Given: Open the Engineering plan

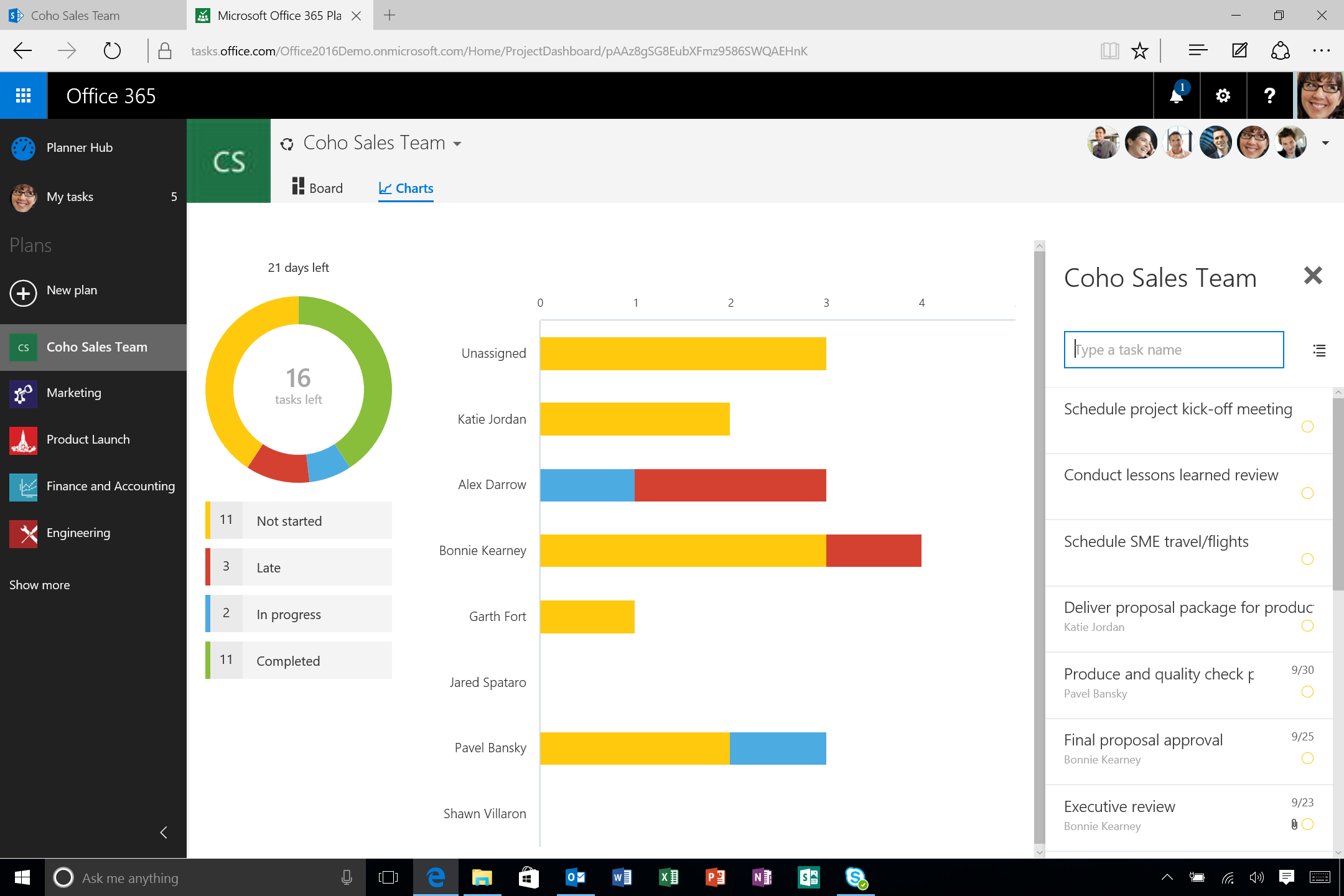Looking at the screenshot, I should 79,531.
